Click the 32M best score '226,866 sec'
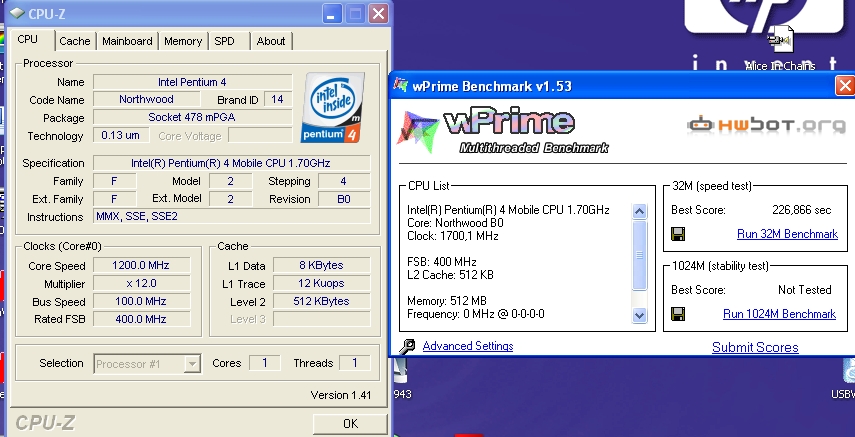The width and height of the screenshot is (855, 437). pyautogui.click(x=802, y=210)
